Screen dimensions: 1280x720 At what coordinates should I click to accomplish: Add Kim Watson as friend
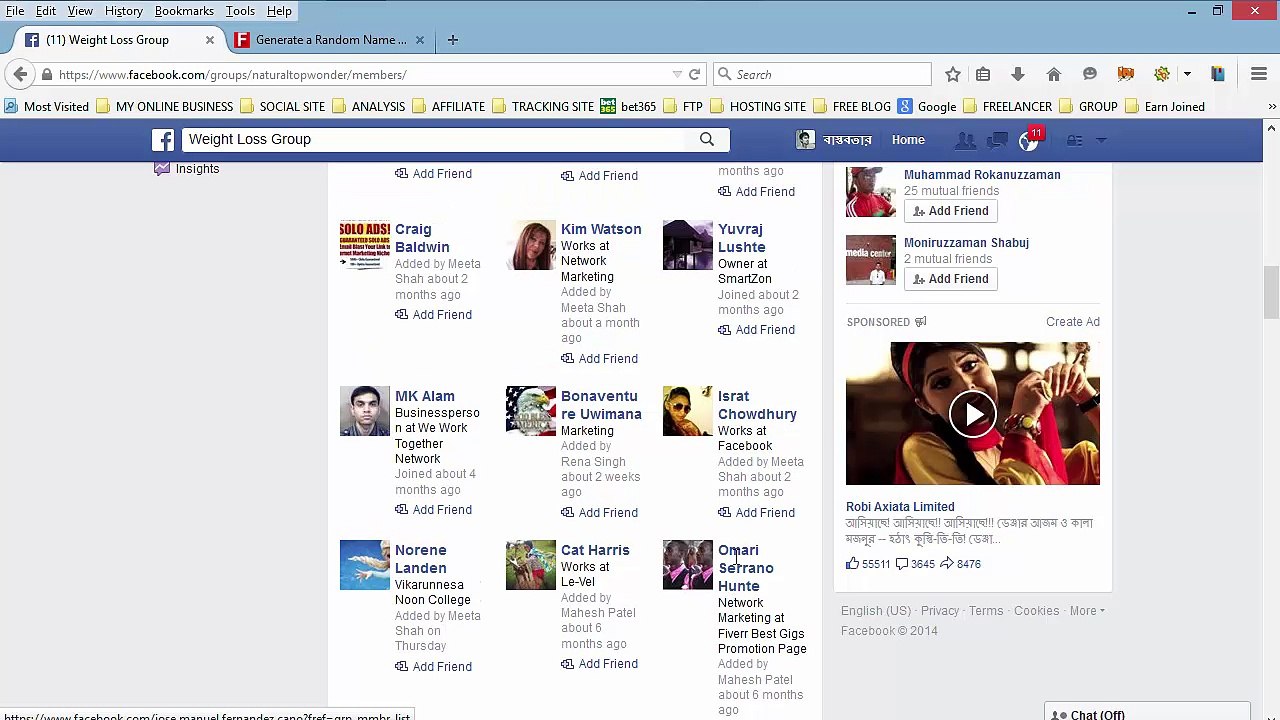599,358
